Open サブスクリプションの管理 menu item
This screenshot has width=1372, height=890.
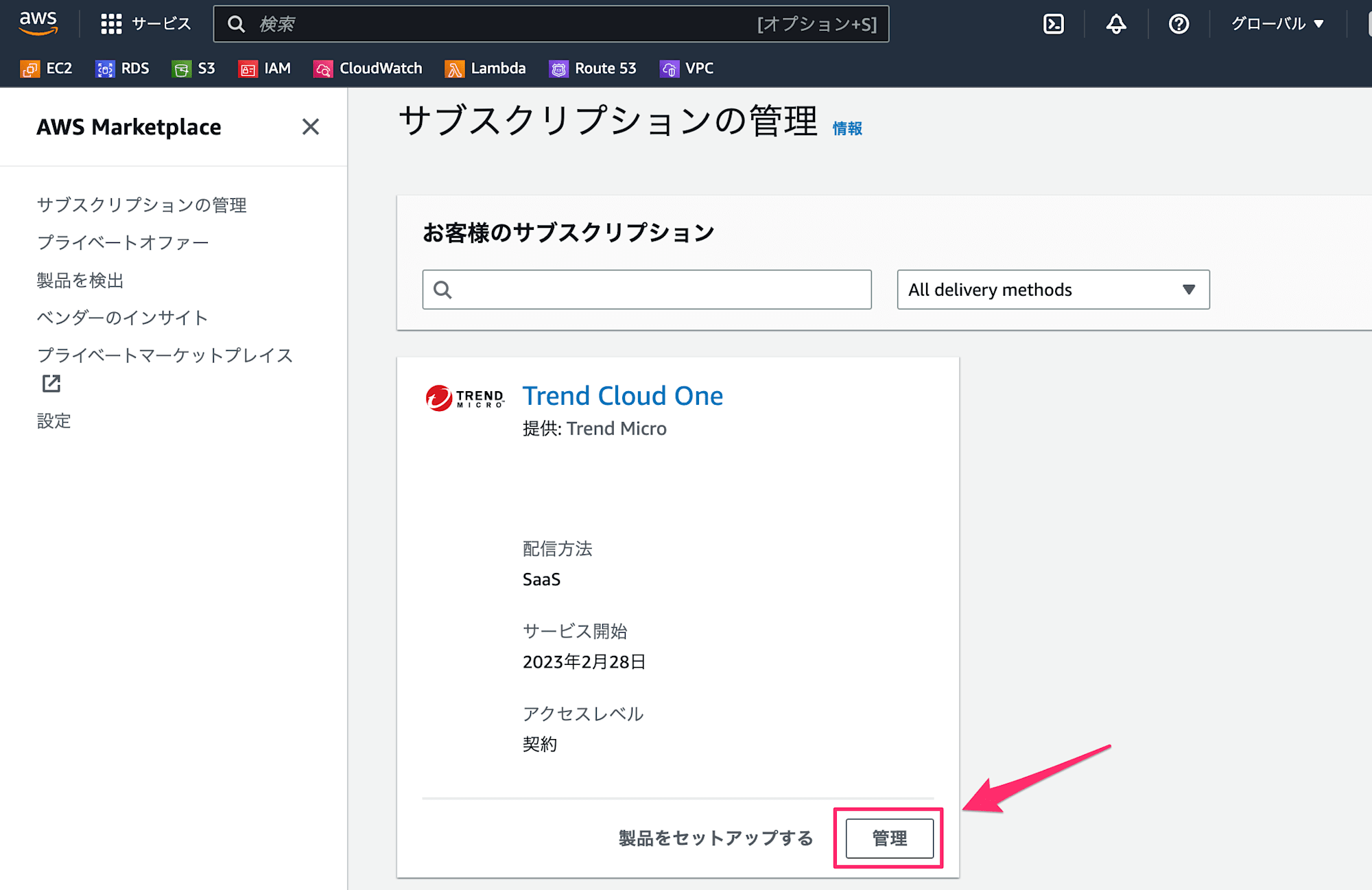143,205
